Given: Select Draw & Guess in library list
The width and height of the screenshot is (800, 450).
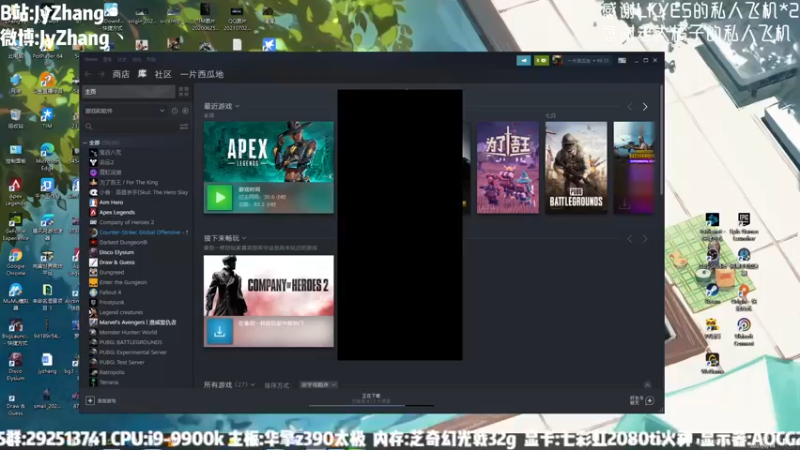Looking at the screenshot, I should [x=117, y=262].
